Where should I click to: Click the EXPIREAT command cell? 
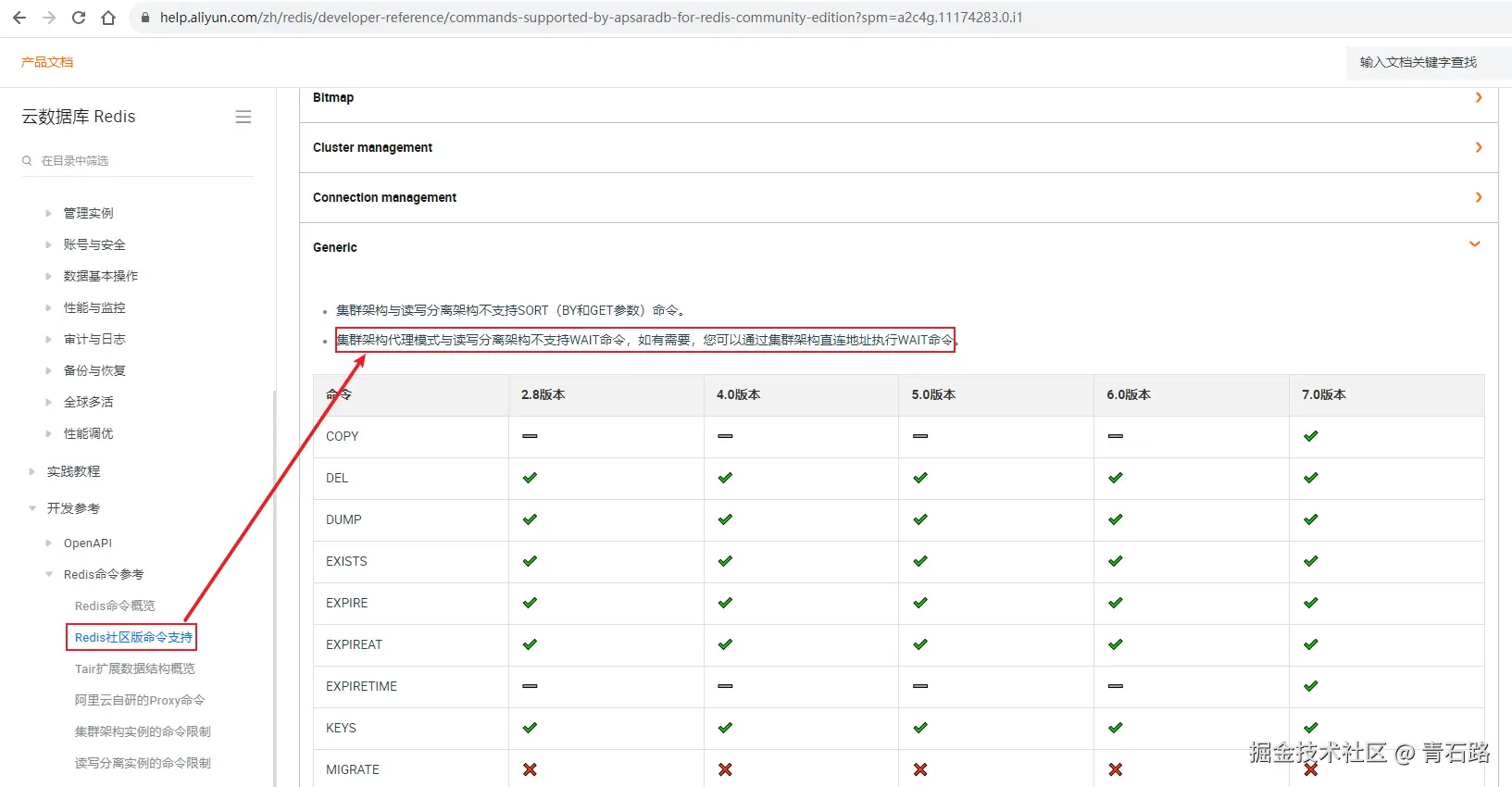click(x=411, y=644)
